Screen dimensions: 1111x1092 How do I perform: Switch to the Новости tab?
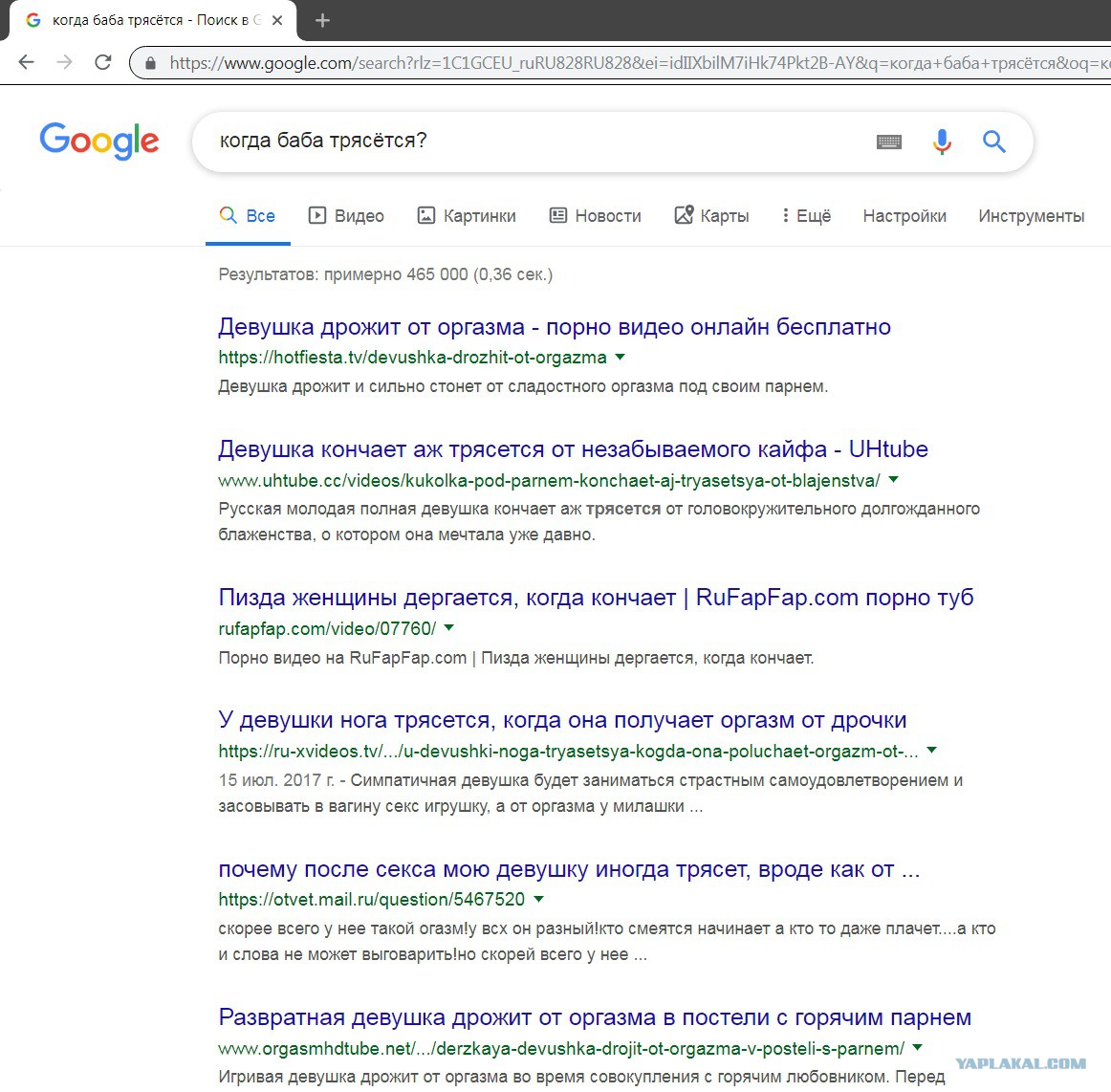(595, 215)
